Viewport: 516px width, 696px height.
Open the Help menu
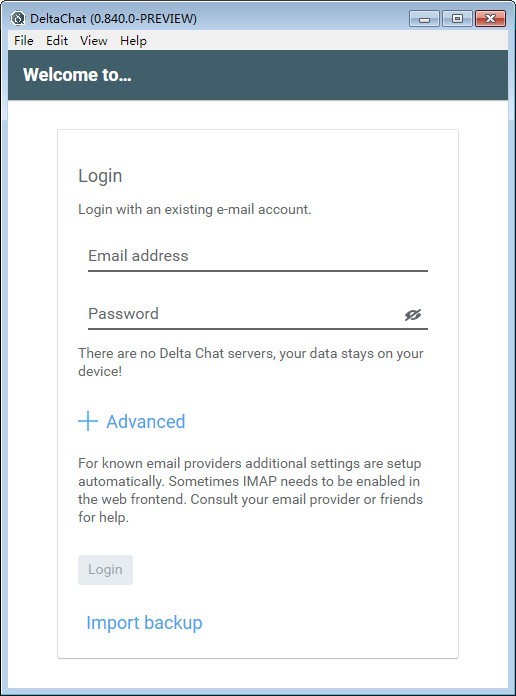click(133, 41)
